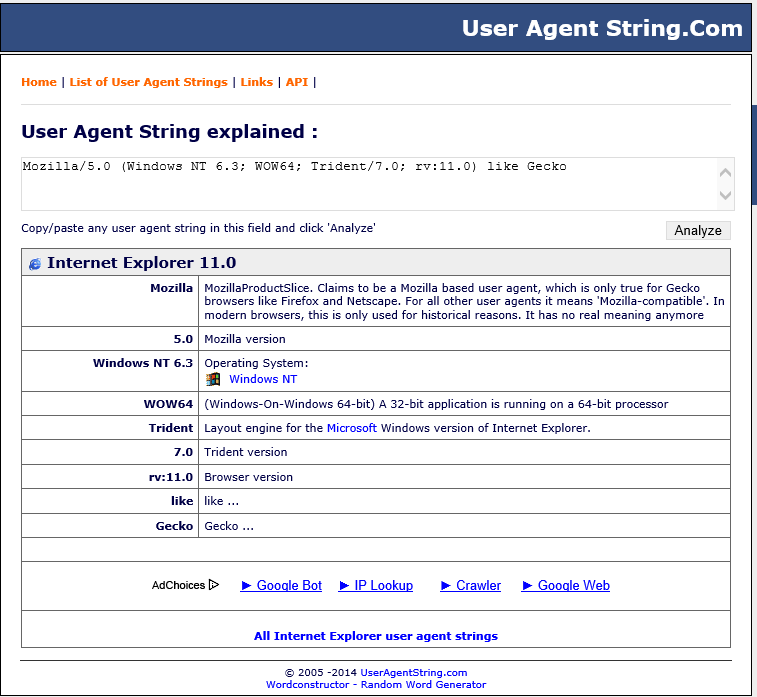Click the AdChoices triangle icon

point(214,585)
